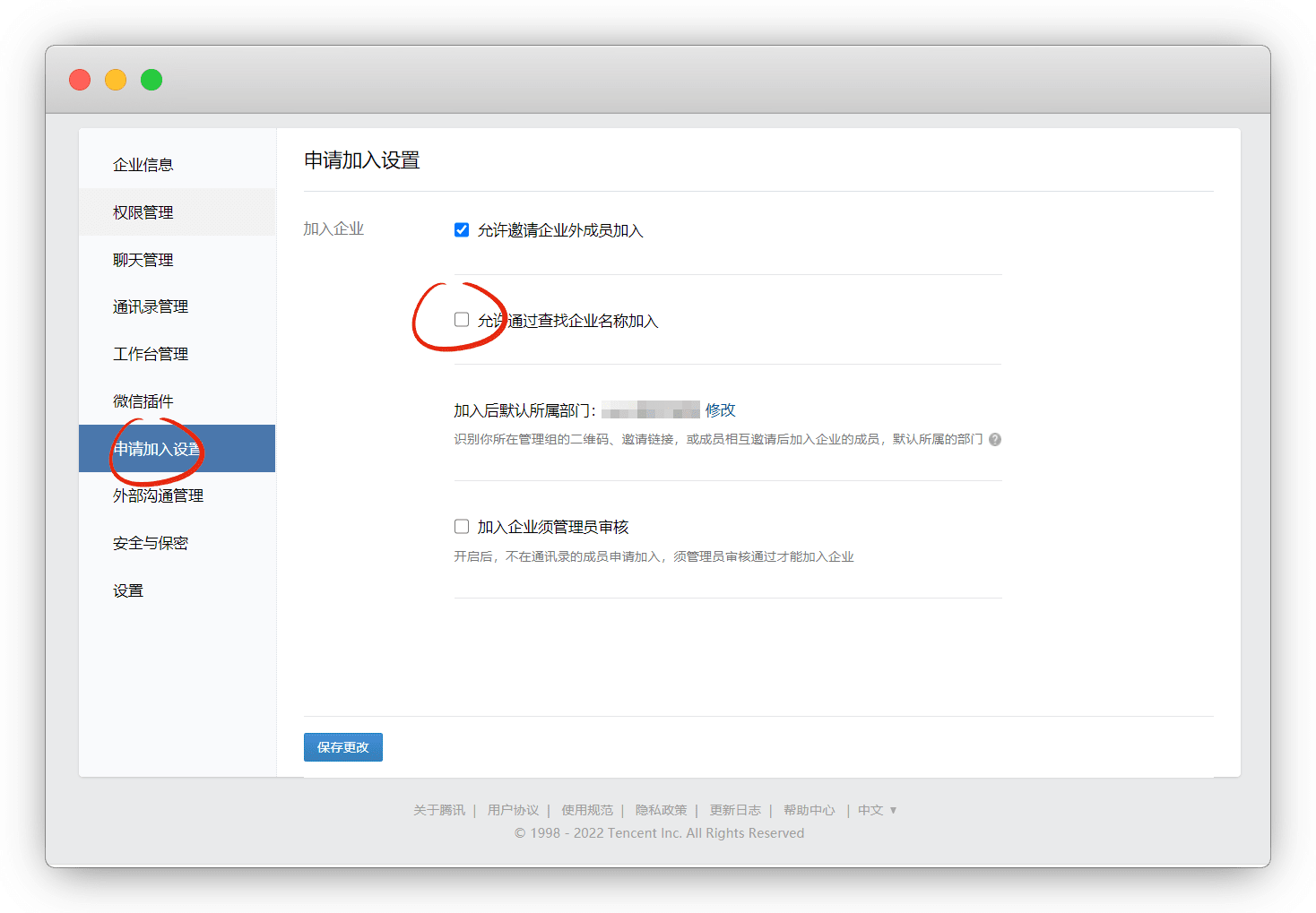Open the 中文 language dropdown
The image size is (1316, 913).
877,810
